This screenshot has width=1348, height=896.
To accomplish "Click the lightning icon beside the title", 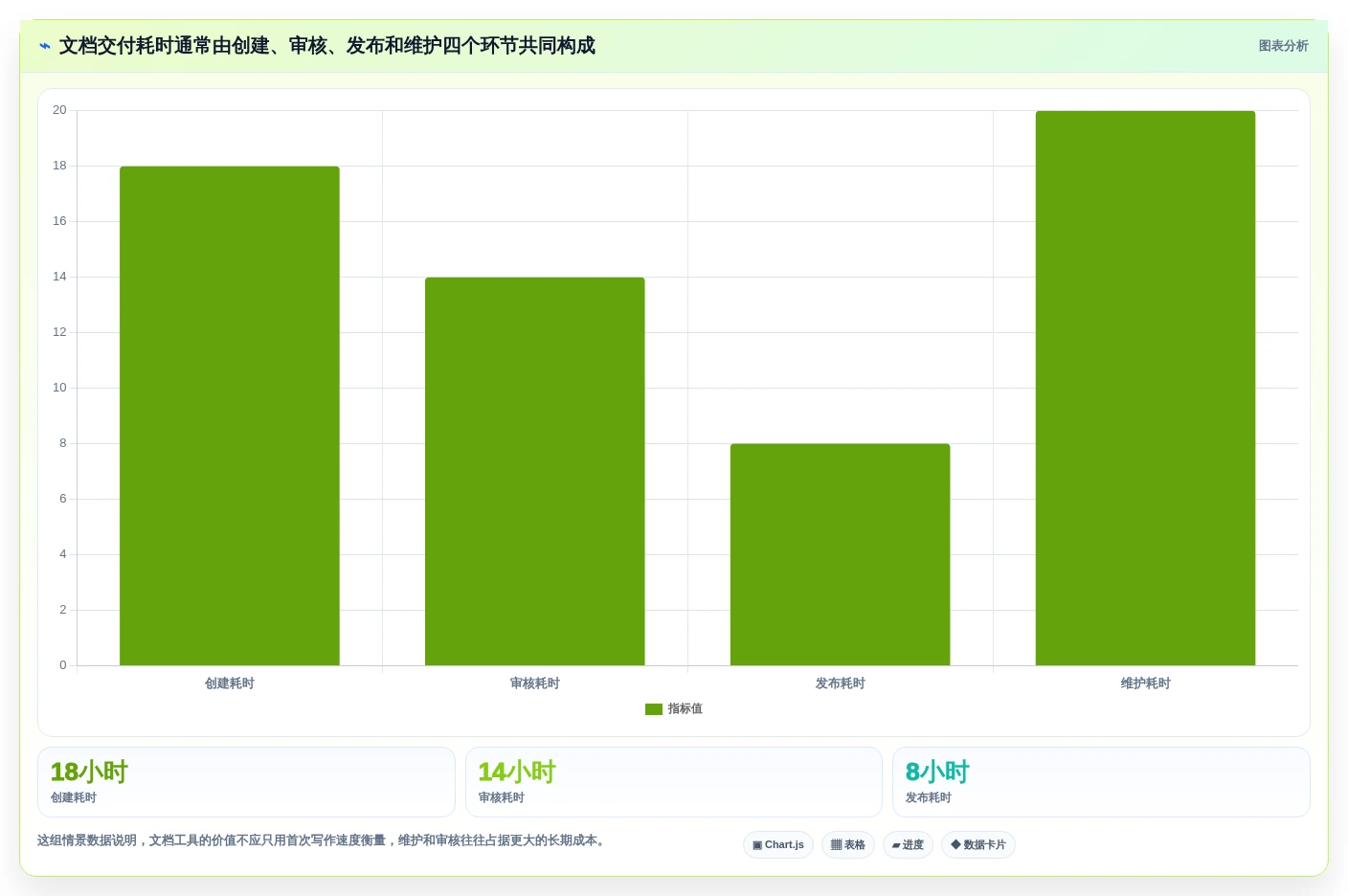I will pyautogui.click(x=45, y=46).
